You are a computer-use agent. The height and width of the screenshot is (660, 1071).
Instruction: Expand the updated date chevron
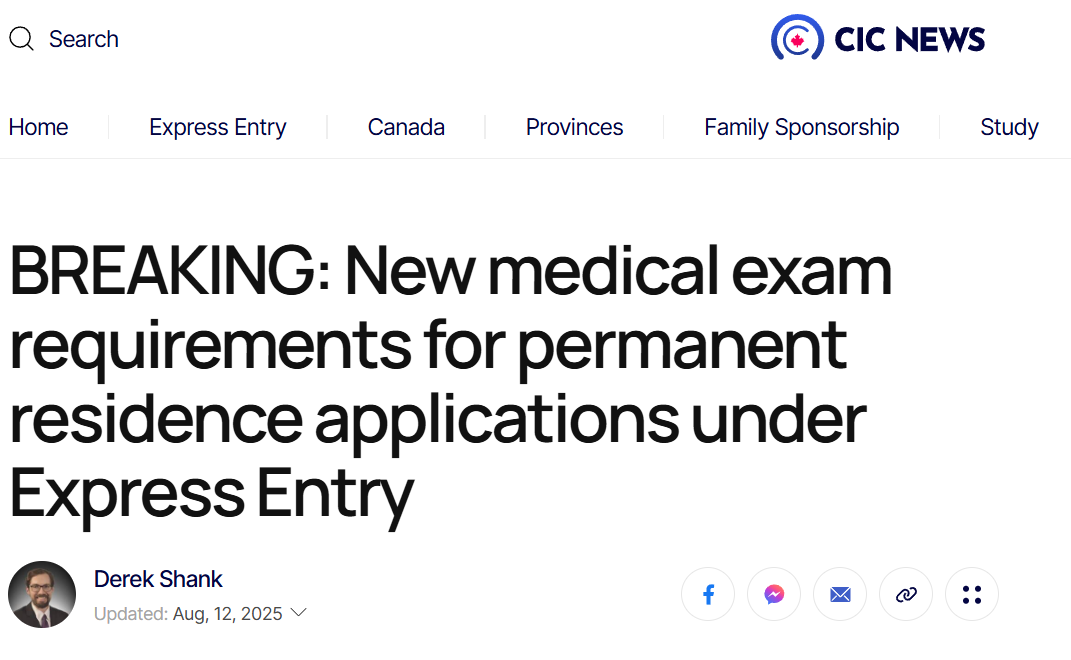tap(298, 612)
